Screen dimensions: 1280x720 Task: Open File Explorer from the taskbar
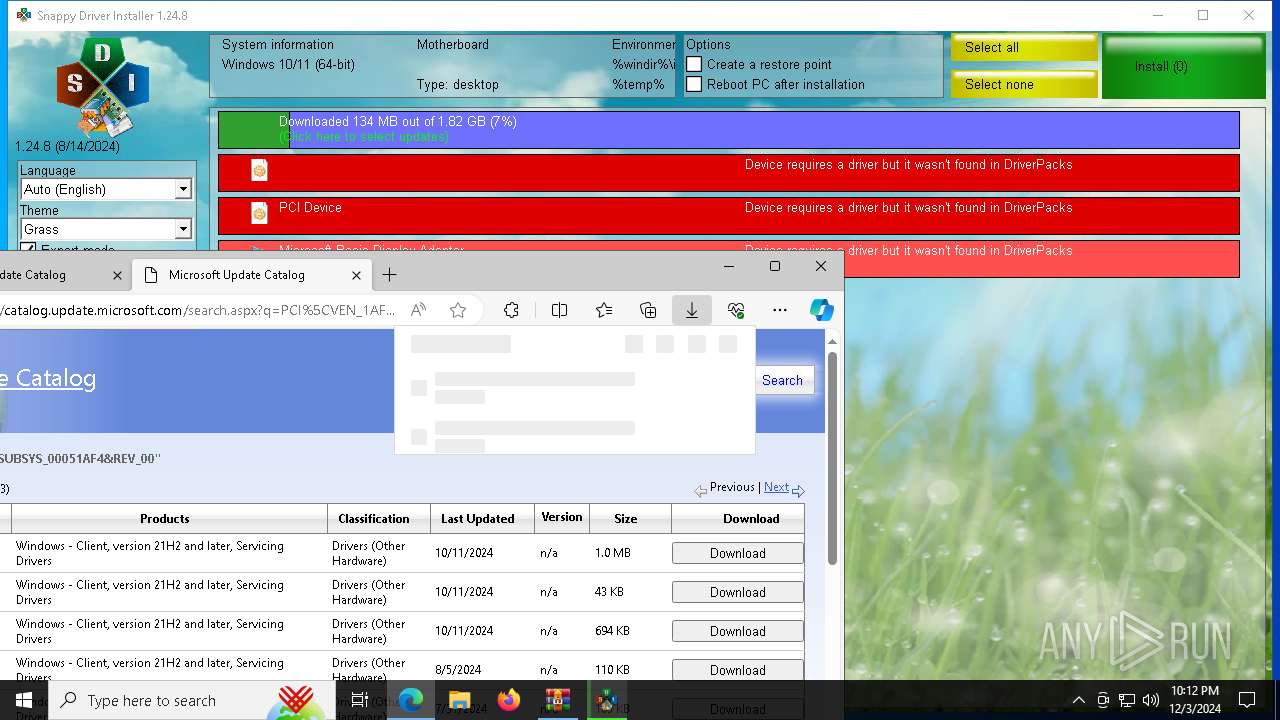click(x=459, y=700)
